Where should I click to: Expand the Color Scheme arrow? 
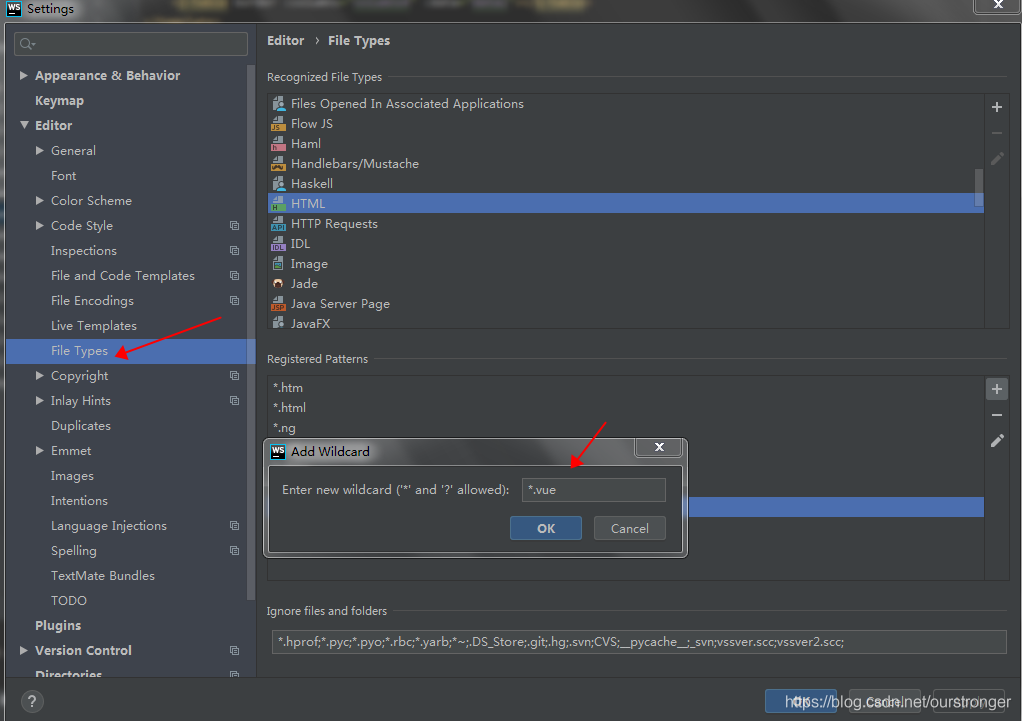click(x=40, y=201)
